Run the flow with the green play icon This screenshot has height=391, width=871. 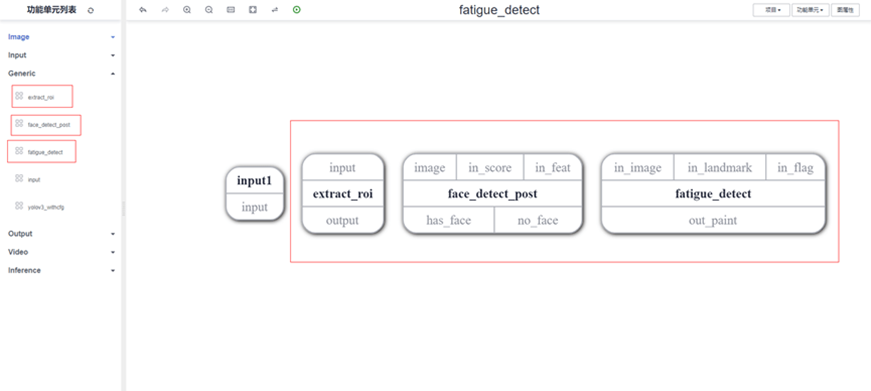click(x=297, y=9)
